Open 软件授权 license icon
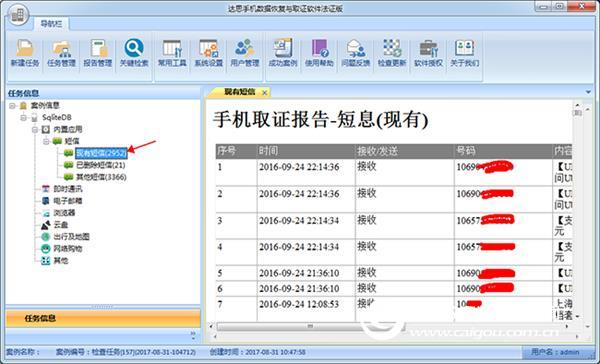 [x=428, y=53]
